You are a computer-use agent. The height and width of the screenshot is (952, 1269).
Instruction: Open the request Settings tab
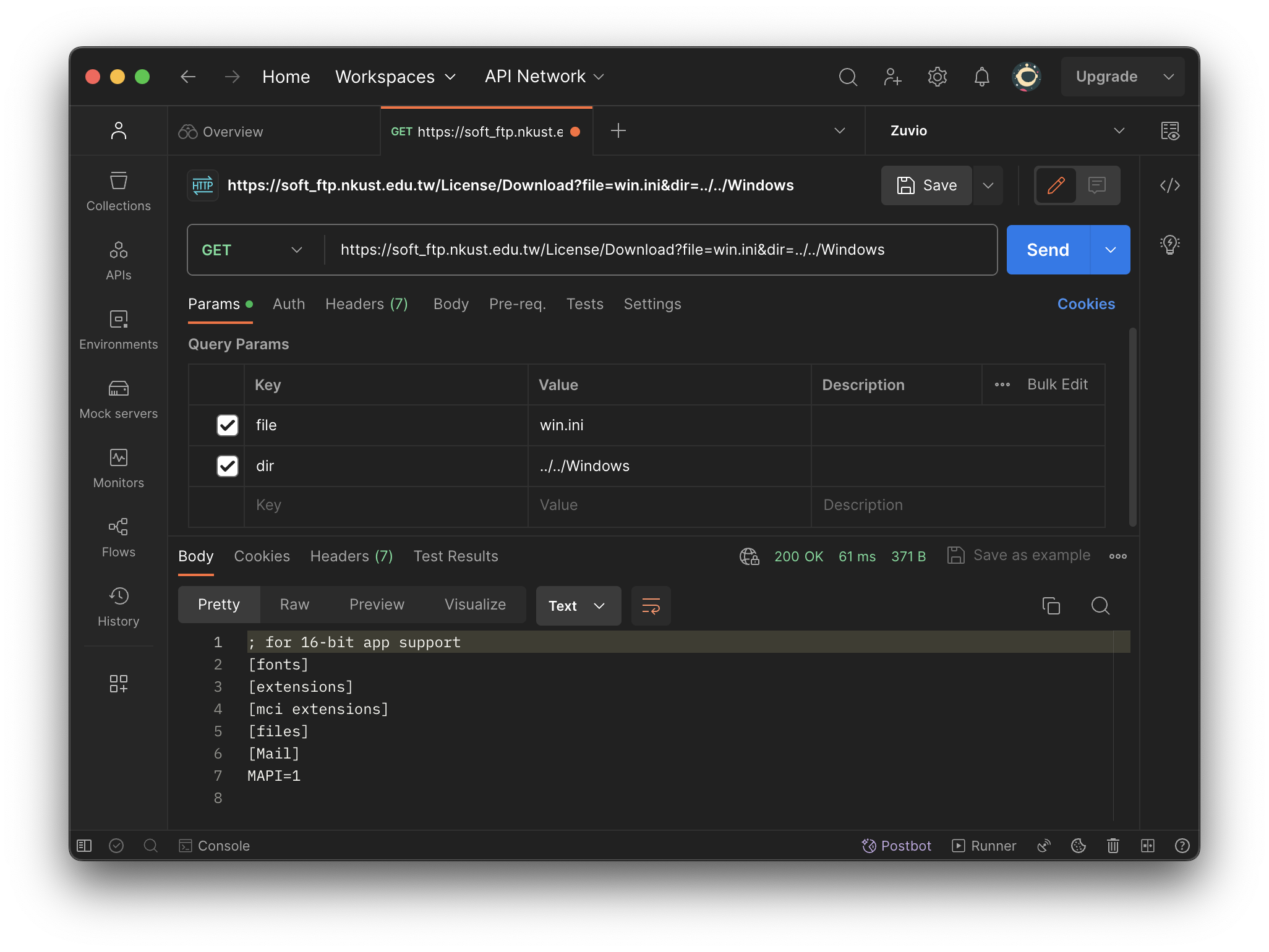pyautogui.click(x=652, y=304)
